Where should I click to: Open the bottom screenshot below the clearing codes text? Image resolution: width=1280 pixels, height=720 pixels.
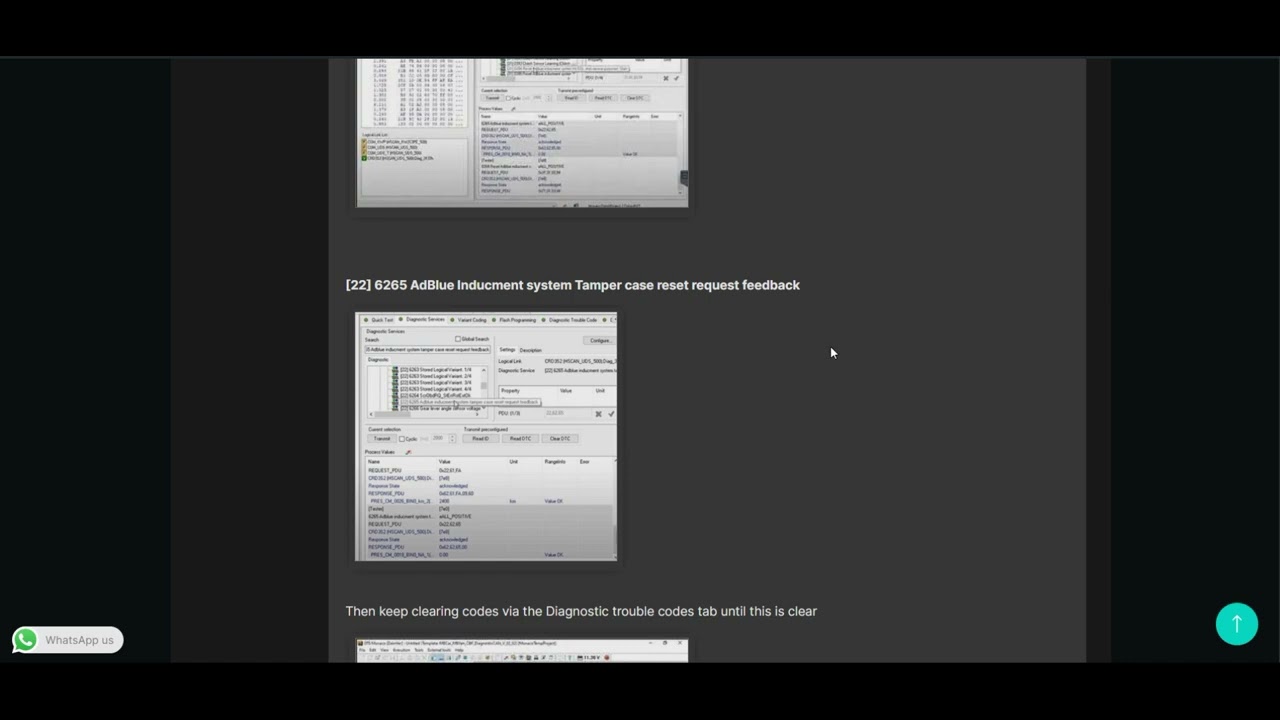pos(522,651)
